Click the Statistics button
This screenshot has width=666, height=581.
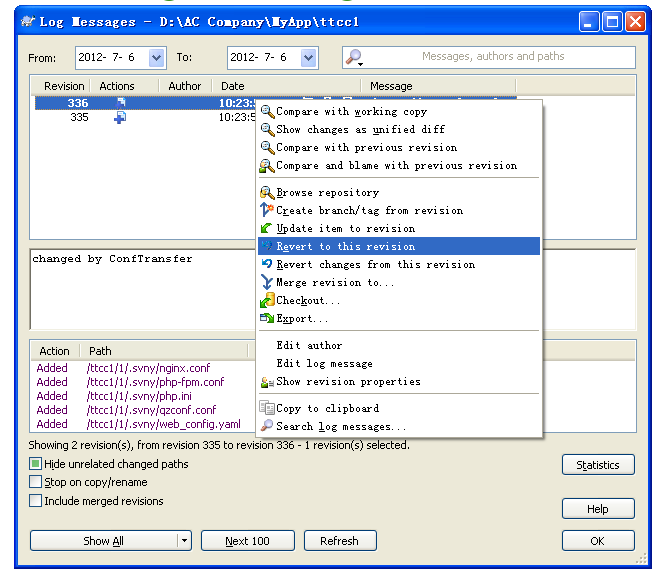(x=598, y=465)
